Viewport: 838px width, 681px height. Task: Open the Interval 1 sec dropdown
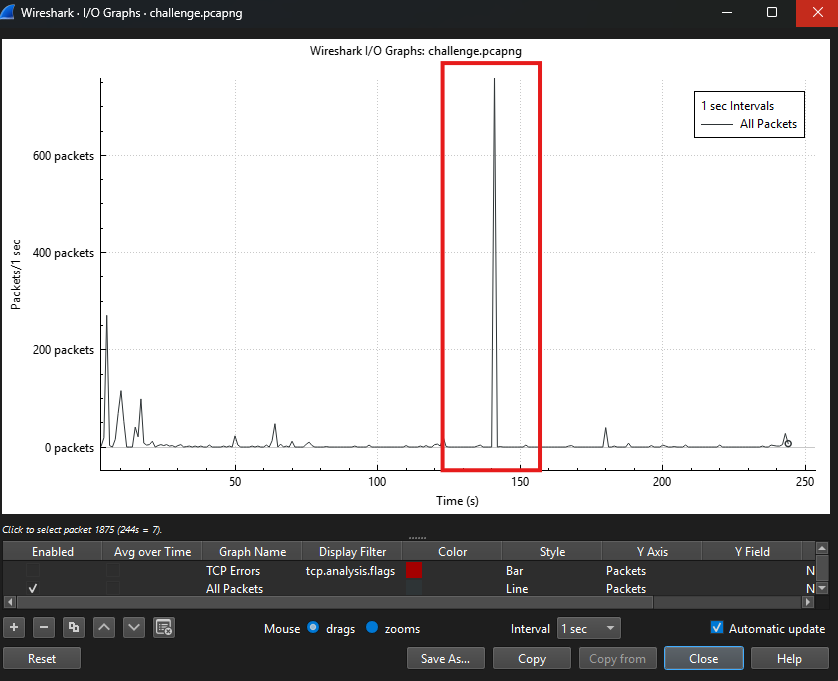(x=588, y=628)
